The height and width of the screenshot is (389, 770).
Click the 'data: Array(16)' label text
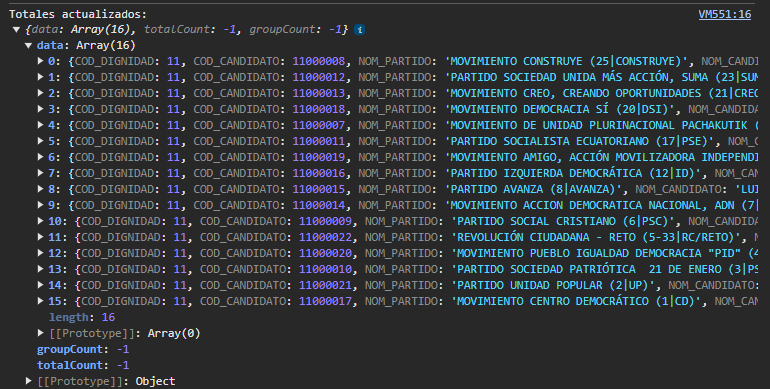point(86,46)
